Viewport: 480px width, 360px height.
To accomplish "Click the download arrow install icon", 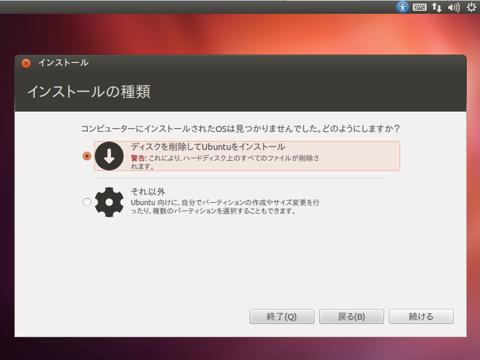I will tap(109, 156).
